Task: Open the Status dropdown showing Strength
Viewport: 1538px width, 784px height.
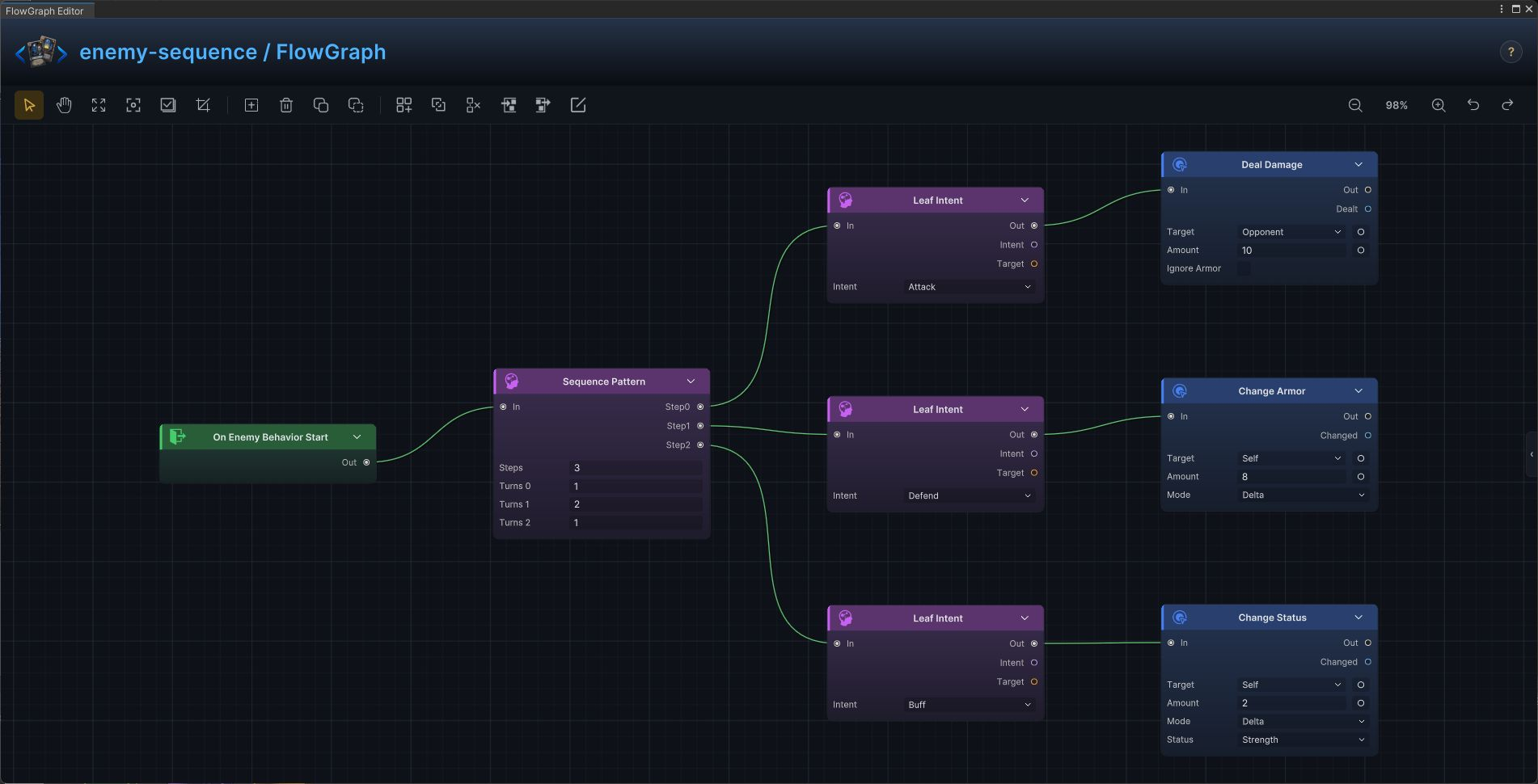Action: (1303, 740)
